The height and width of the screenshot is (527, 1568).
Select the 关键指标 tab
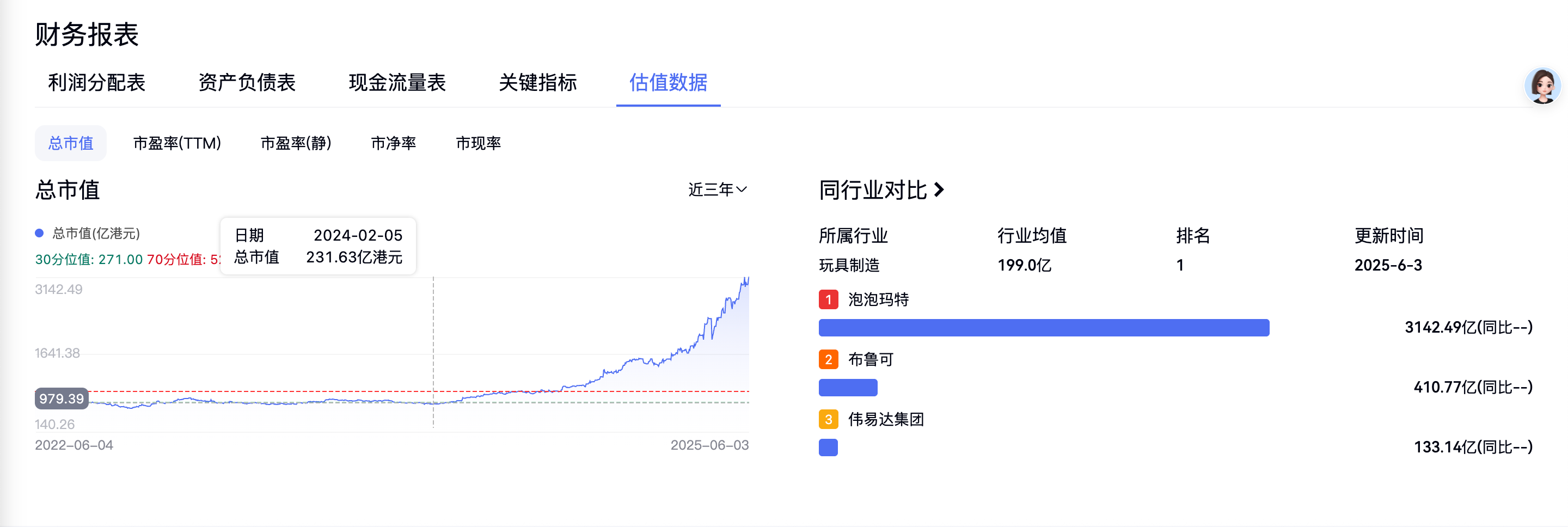click(x=537, y=82)
